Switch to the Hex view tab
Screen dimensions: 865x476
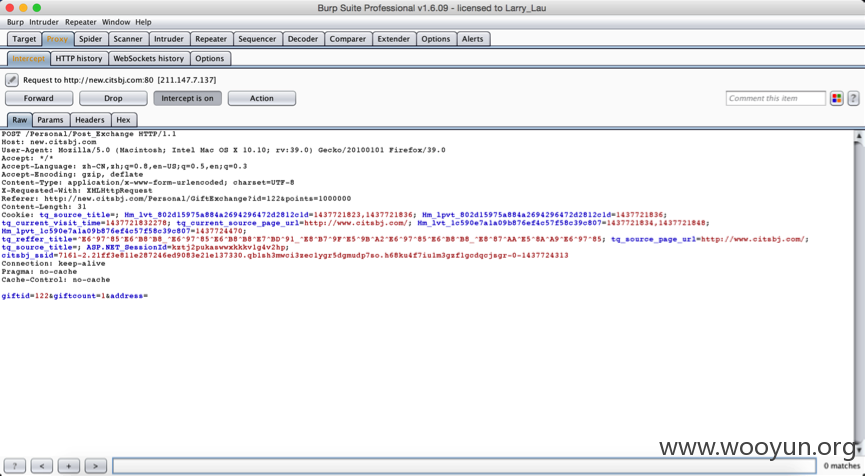pos(124,120)
